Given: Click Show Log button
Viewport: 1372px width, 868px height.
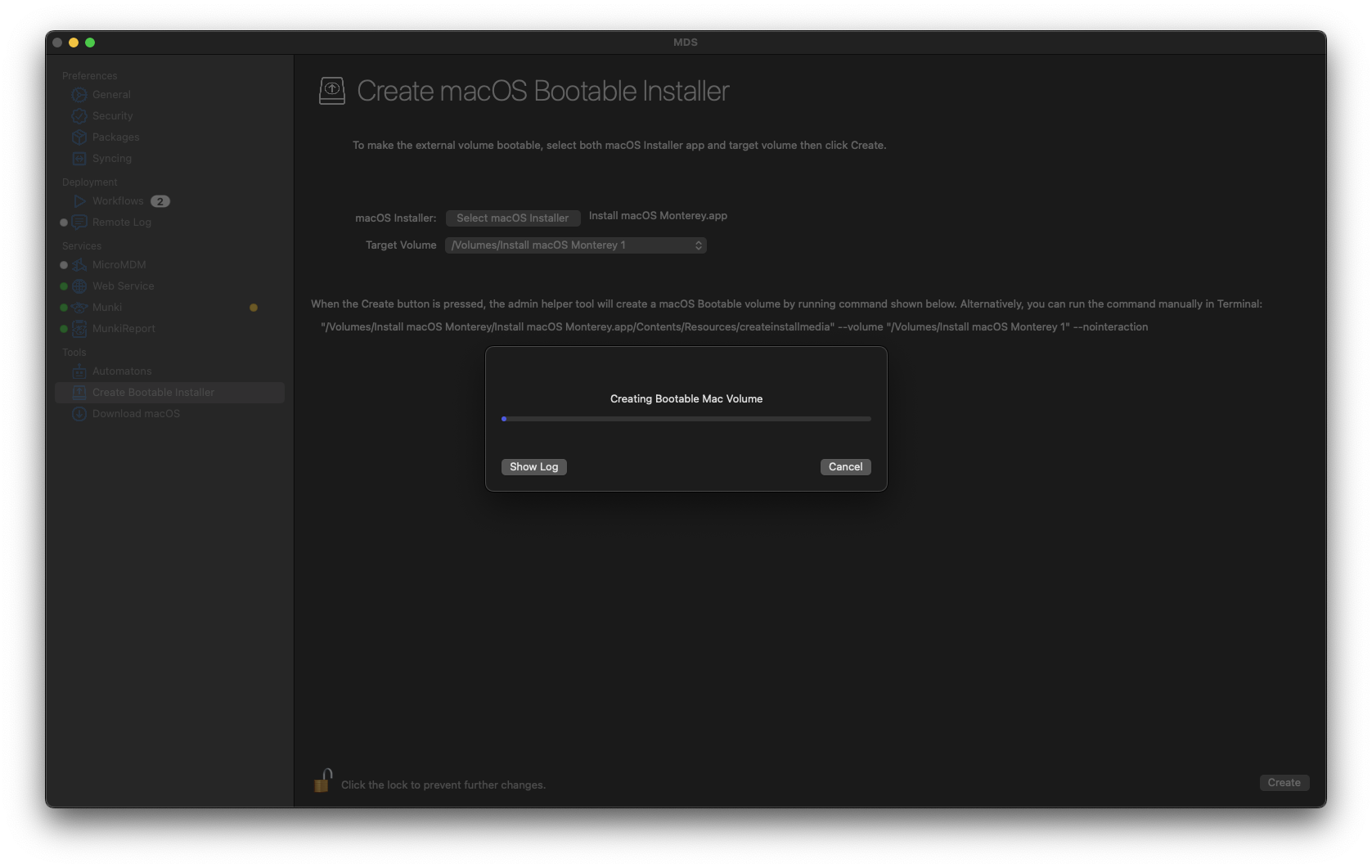Looking at the screenshot, I should [534, 467].
